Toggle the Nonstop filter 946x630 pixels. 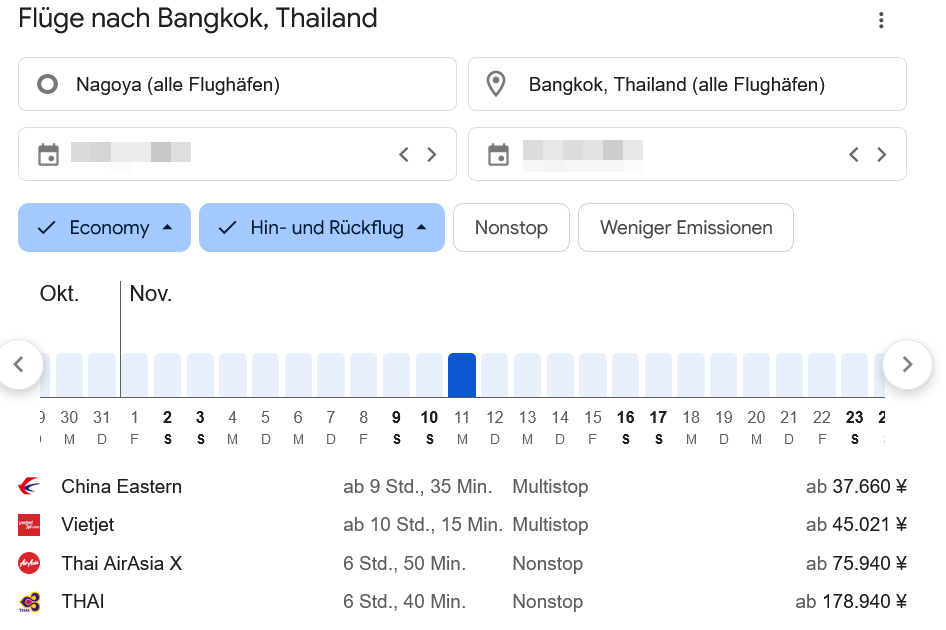[511, 227]
